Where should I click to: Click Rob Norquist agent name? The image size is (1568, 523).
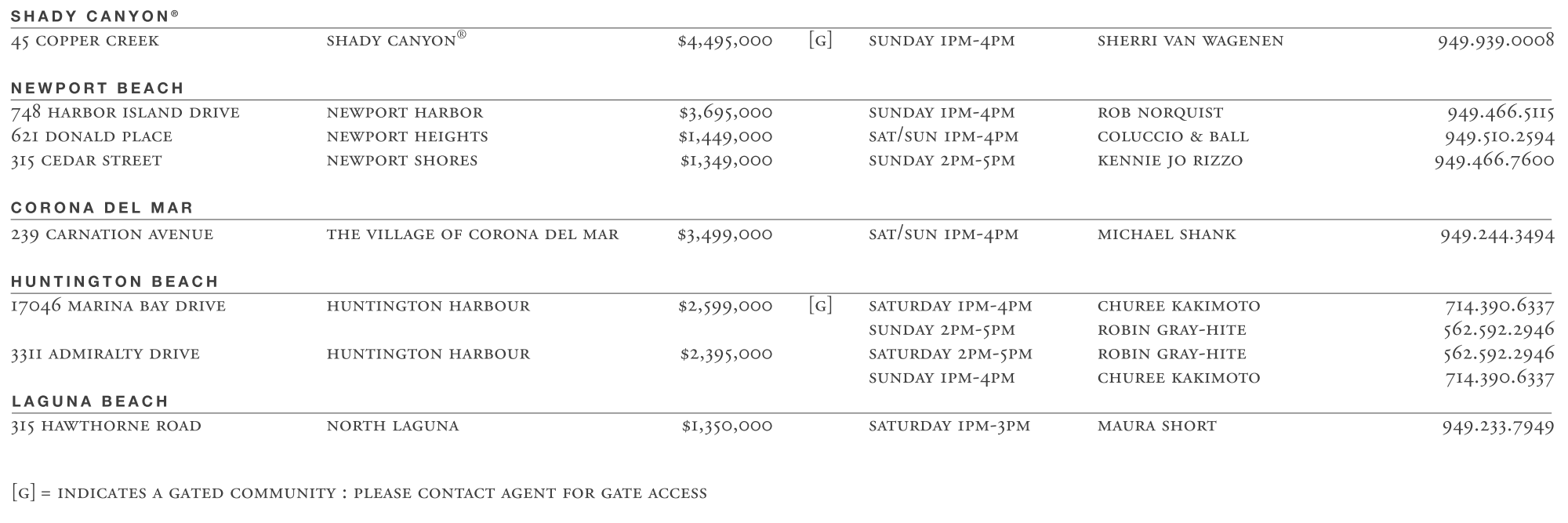[1160, 113]
